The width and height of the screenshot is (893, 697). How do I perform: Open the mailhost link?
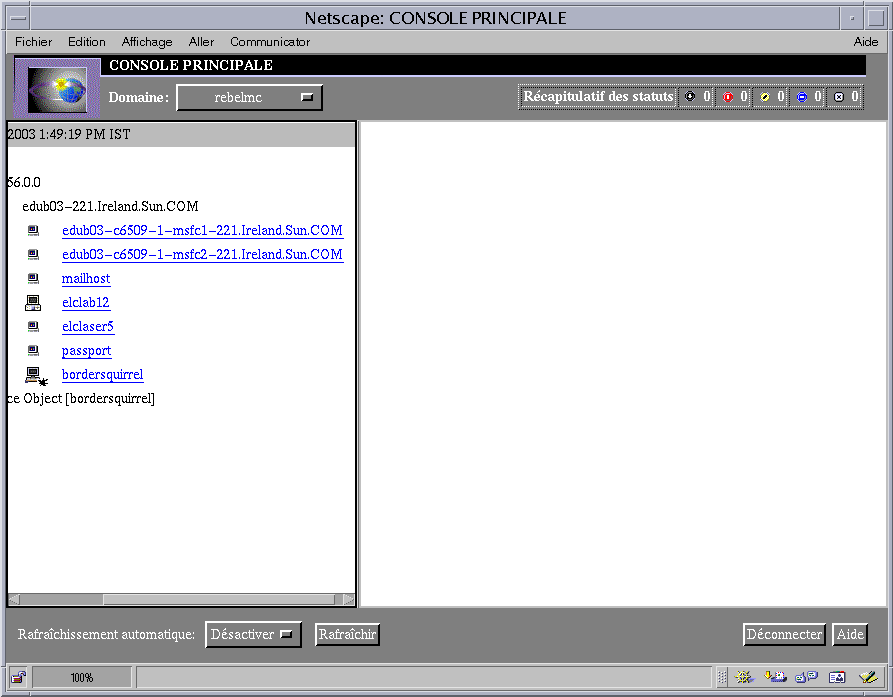tap(86, 278)
